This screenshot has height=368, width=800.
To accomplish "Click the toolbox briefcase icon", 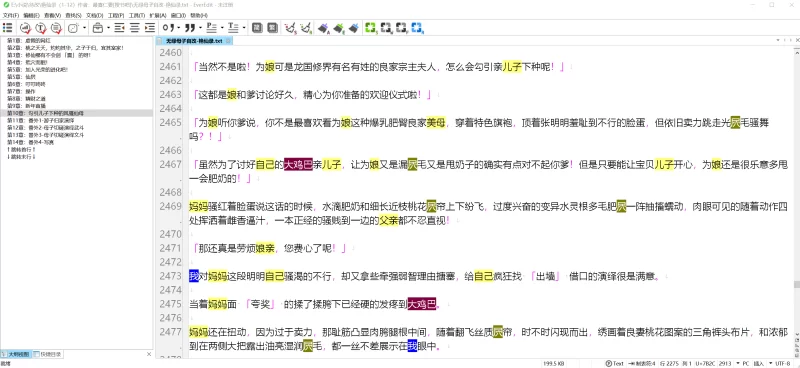I will point(98,28).
